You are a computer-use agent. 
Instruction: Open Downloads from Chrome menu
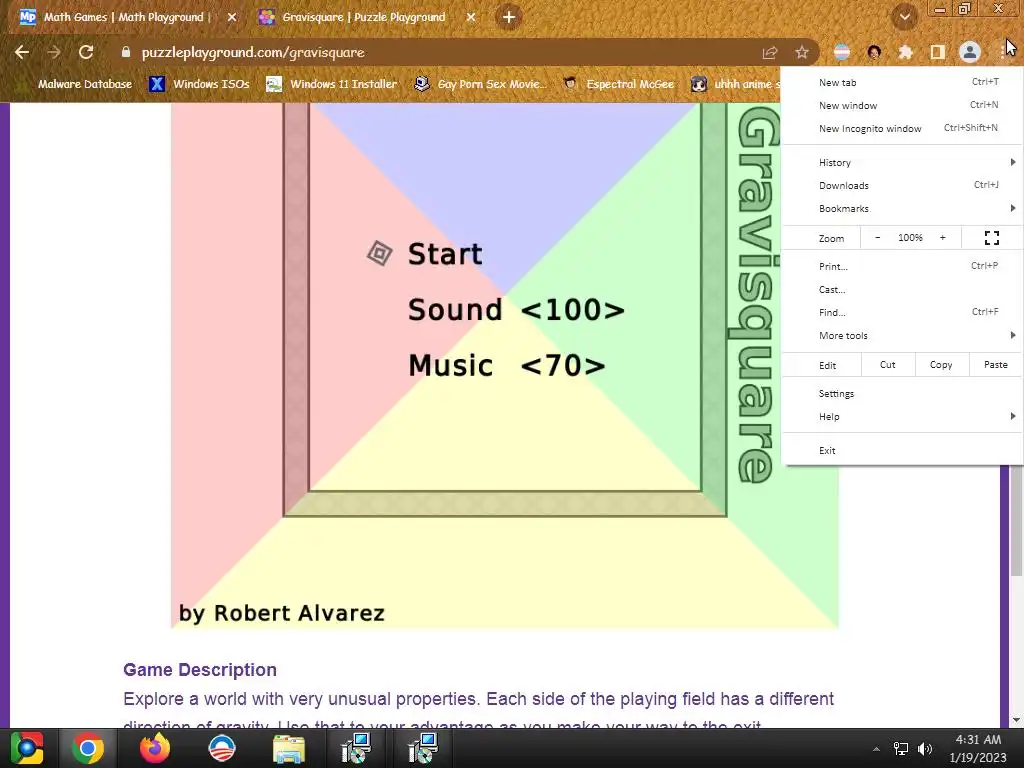tap(902, 185)
